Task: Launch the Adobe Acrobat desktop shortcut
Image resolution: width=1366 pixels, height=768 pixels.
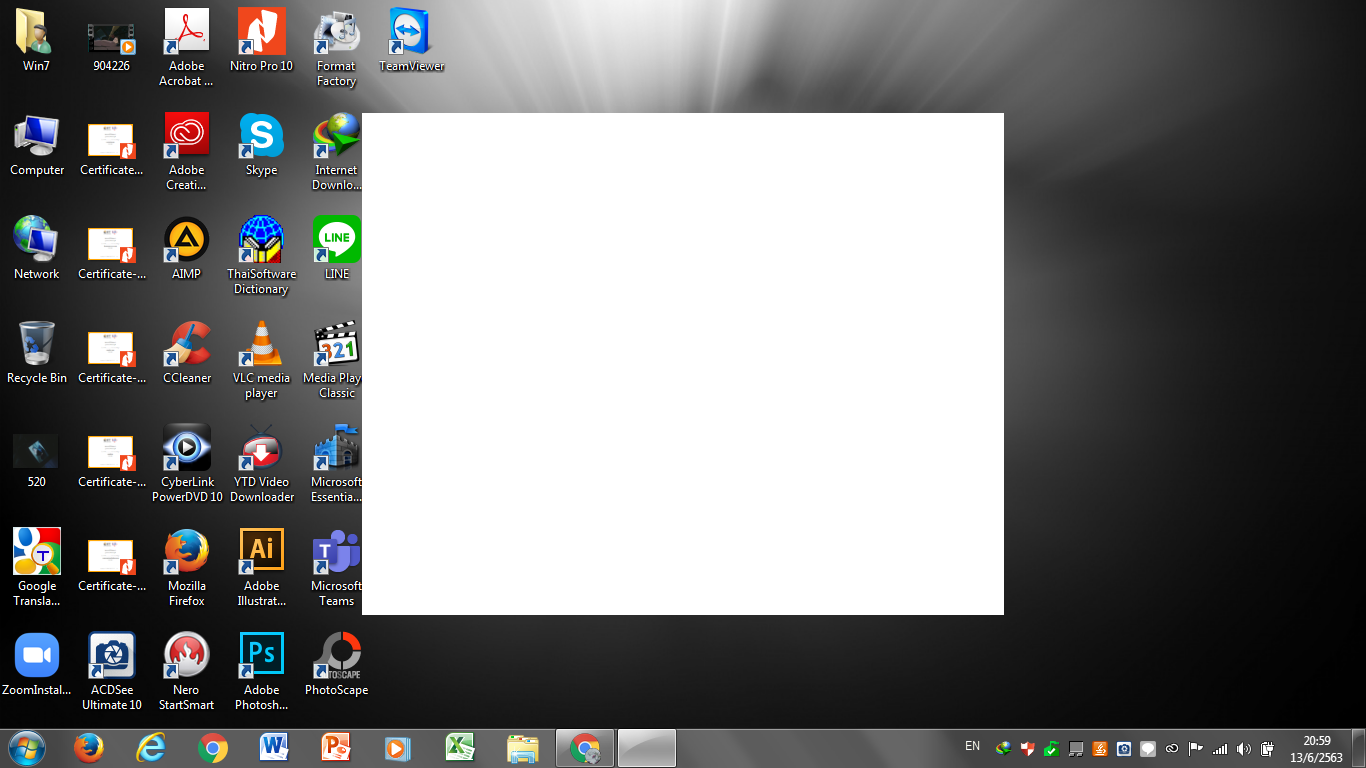Action: (x=186, y=47)
